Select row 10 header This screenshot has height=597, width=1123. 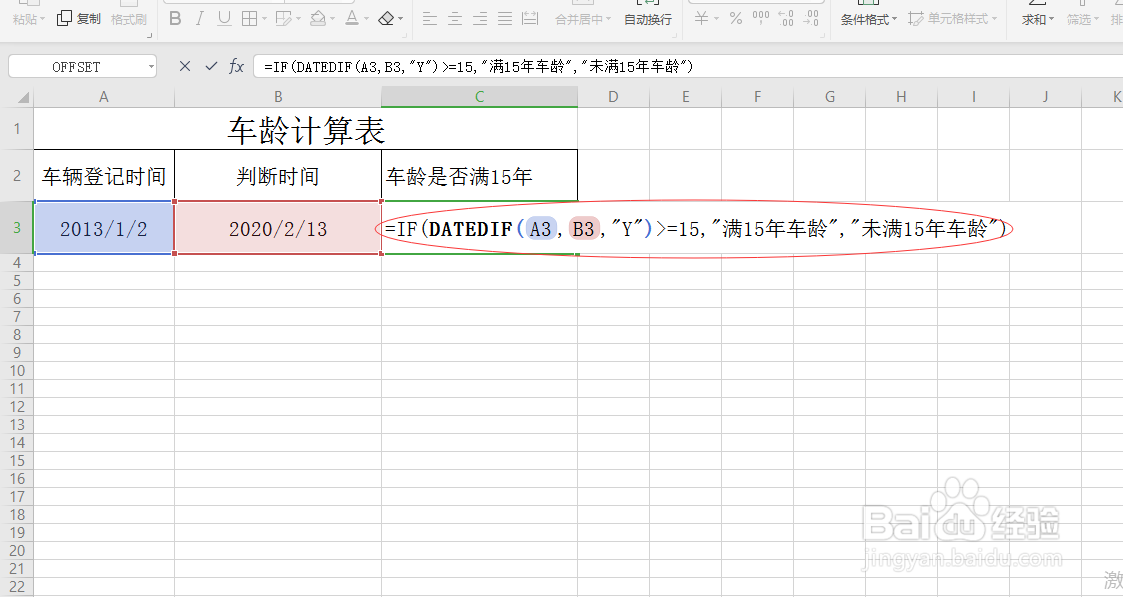[x=16, y=371]
